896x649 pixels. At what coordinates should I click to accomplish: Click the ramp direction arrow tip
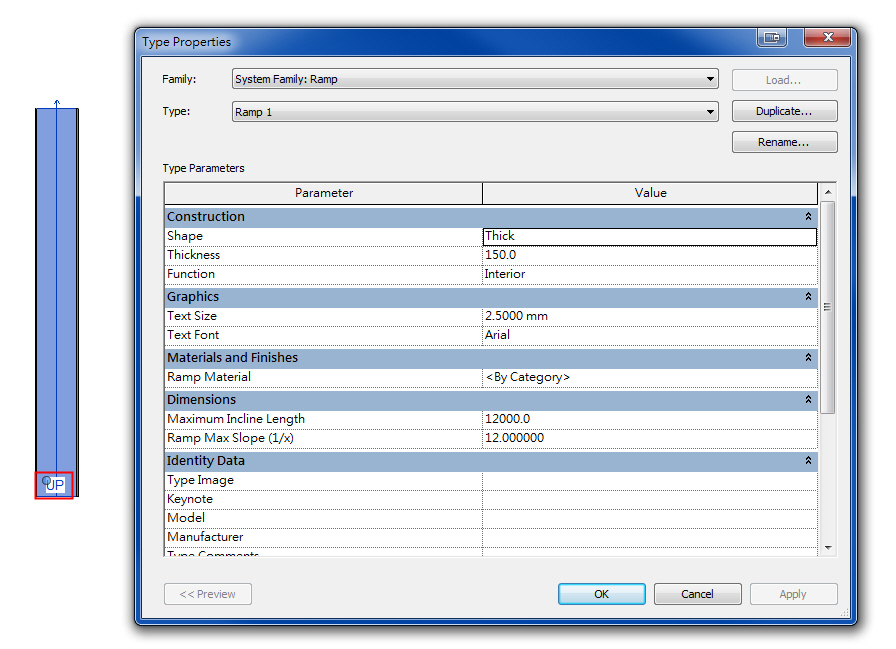(57, 102)
